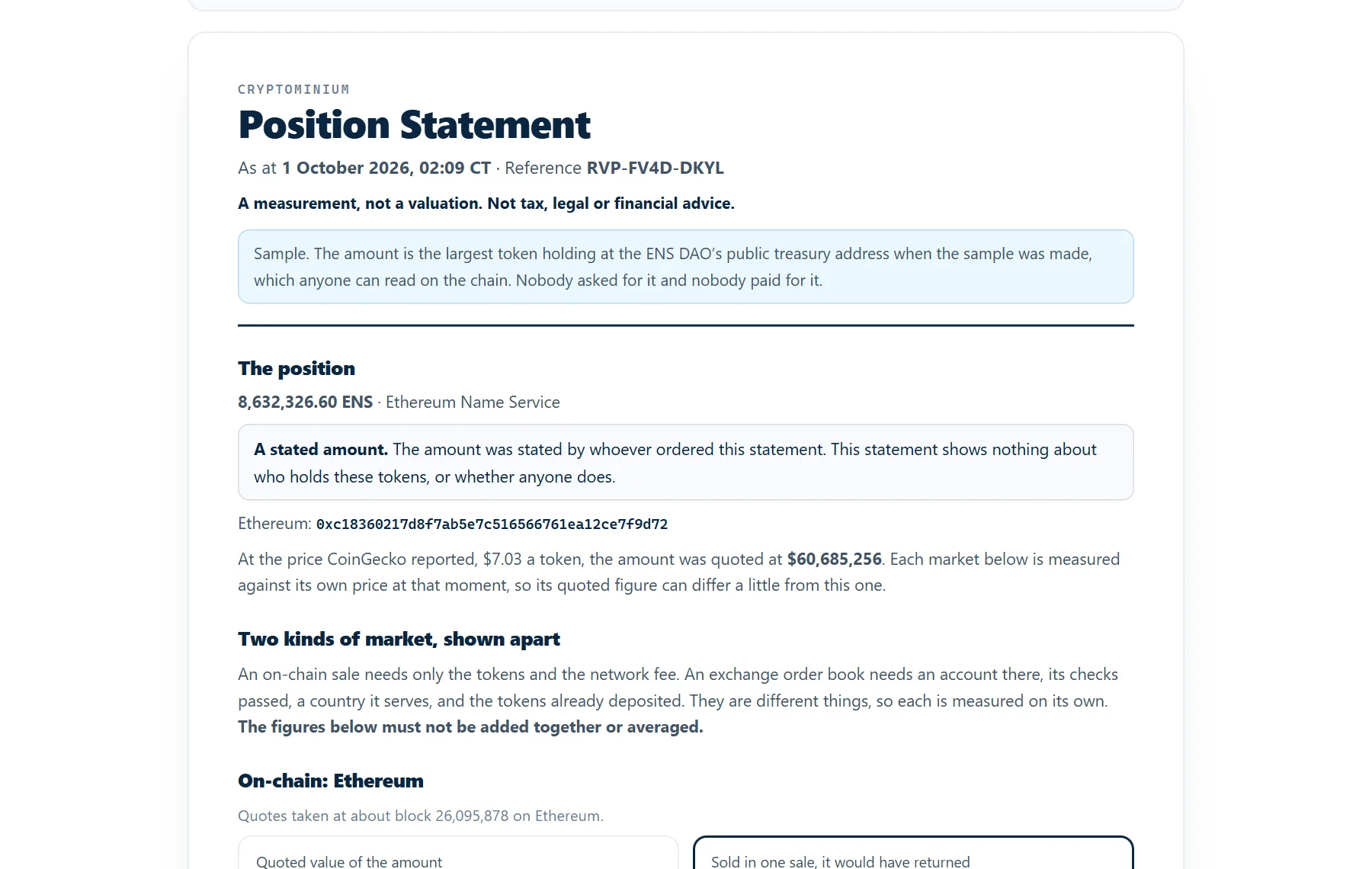Click the "A stated amount." notice box

click(x=685, y=463)
